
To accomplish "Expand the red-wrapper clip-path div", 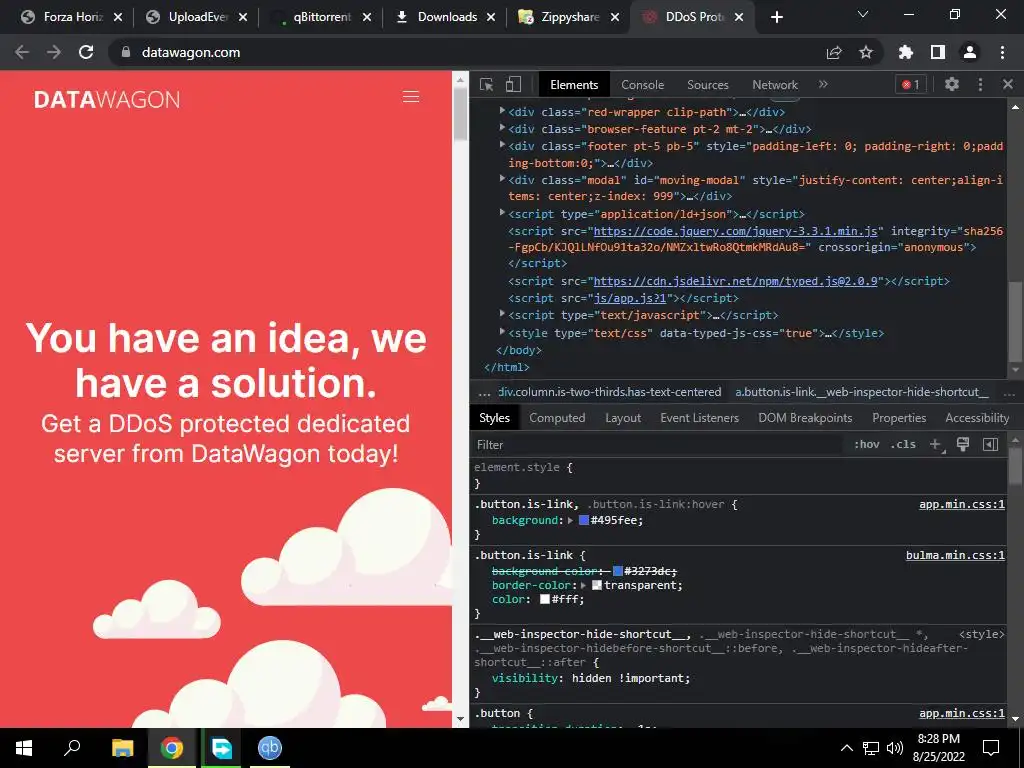I will pos(502,111).
